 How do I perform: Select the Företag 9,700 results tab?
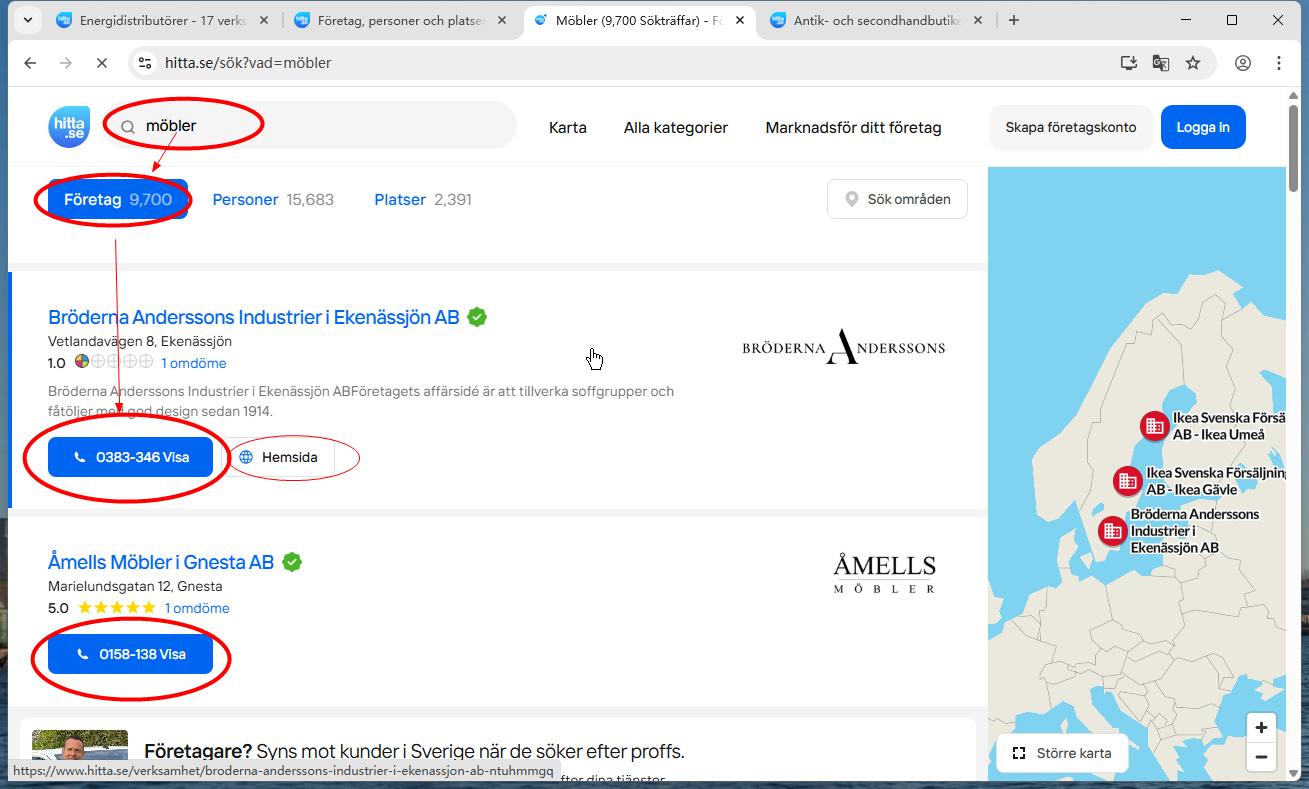coord(118,199)
